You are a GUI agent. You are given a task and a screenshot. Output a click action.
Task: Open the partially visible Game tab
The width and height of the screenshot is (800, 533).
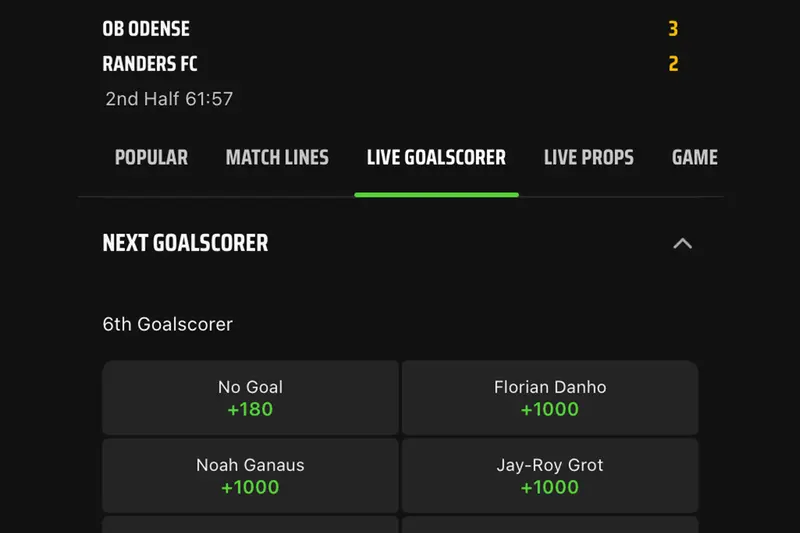click(694, 158)
